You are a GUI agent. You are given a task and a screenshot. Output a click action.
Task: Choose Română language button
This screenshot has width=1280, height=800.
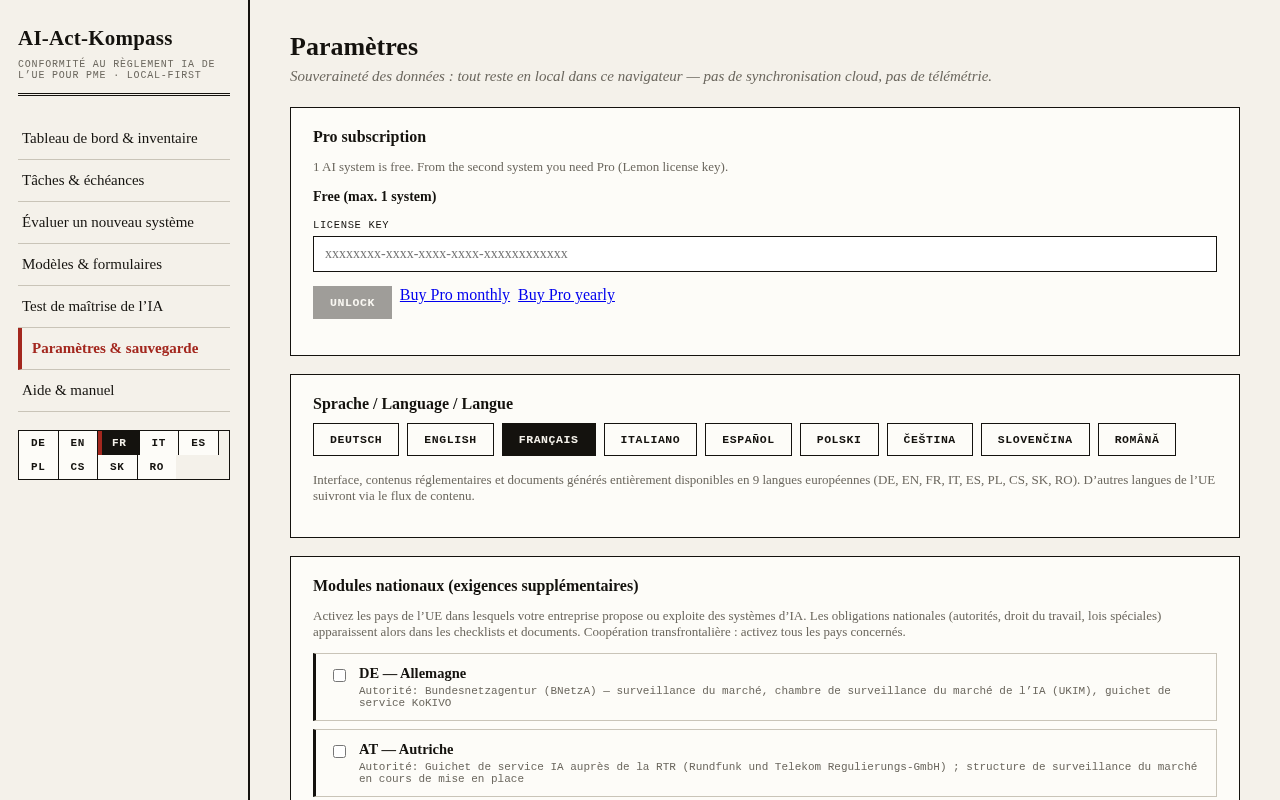point(1137,440)
